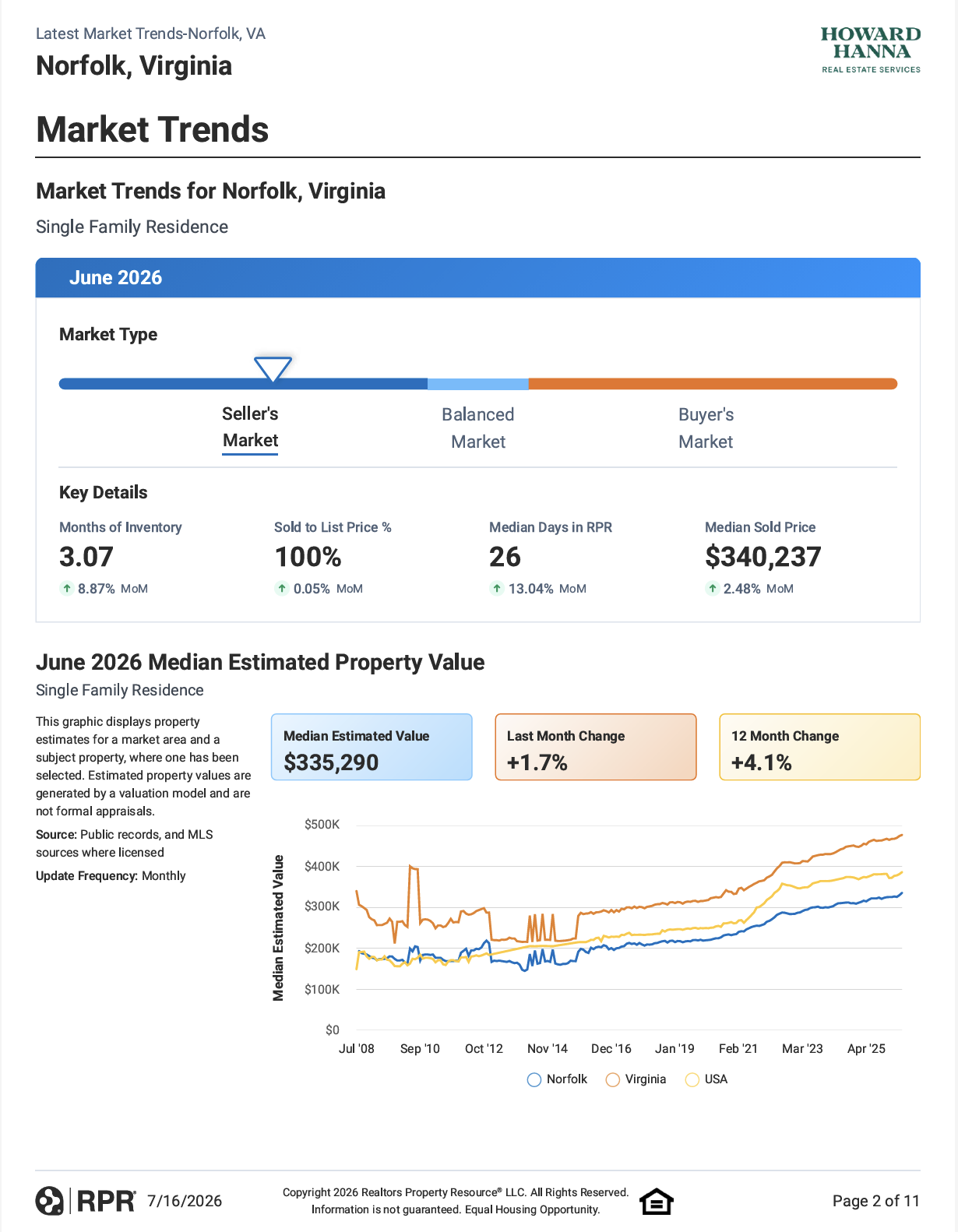The image size is (958, 1232).
Task: Click the RPR logo in the footer
Action: [86, 1201]
